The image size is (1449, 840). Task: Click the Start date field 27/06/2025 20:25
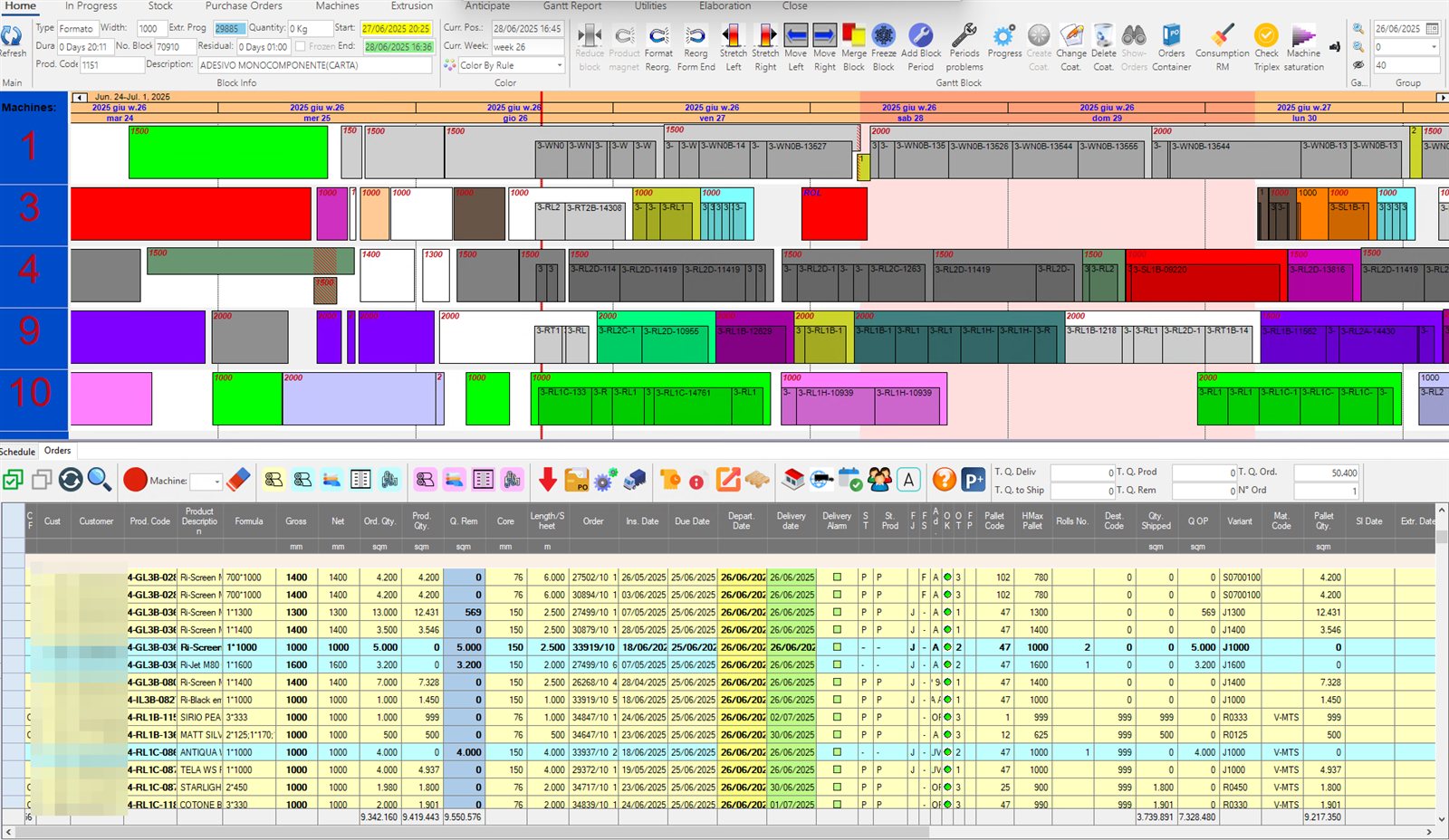click(397, 28)
